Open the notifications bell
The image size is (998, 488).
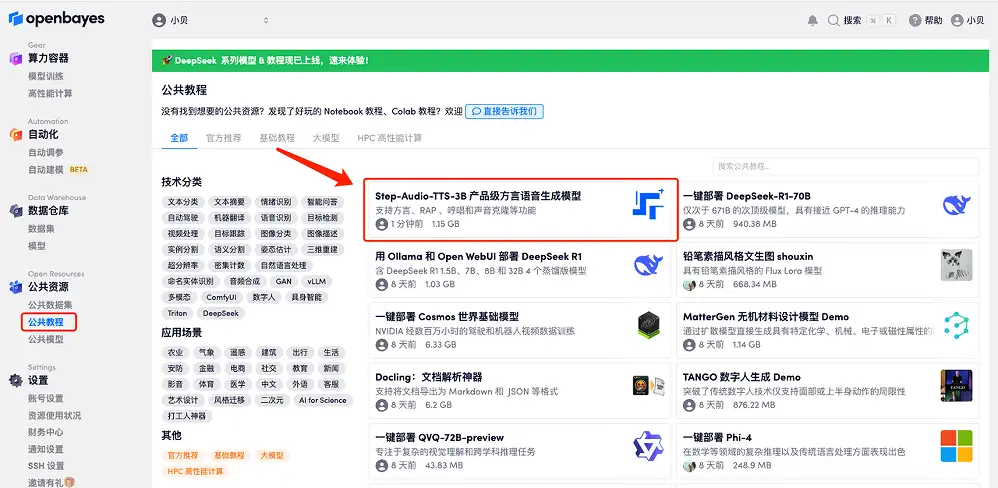point(813,20)
